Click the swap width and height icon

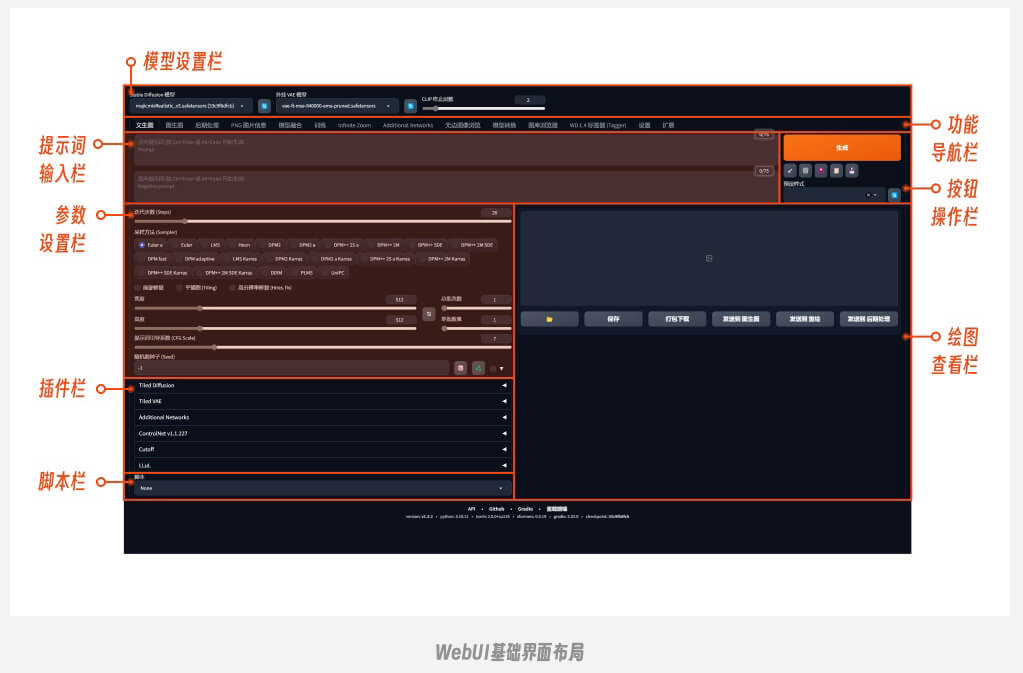(x=428, y=314)
